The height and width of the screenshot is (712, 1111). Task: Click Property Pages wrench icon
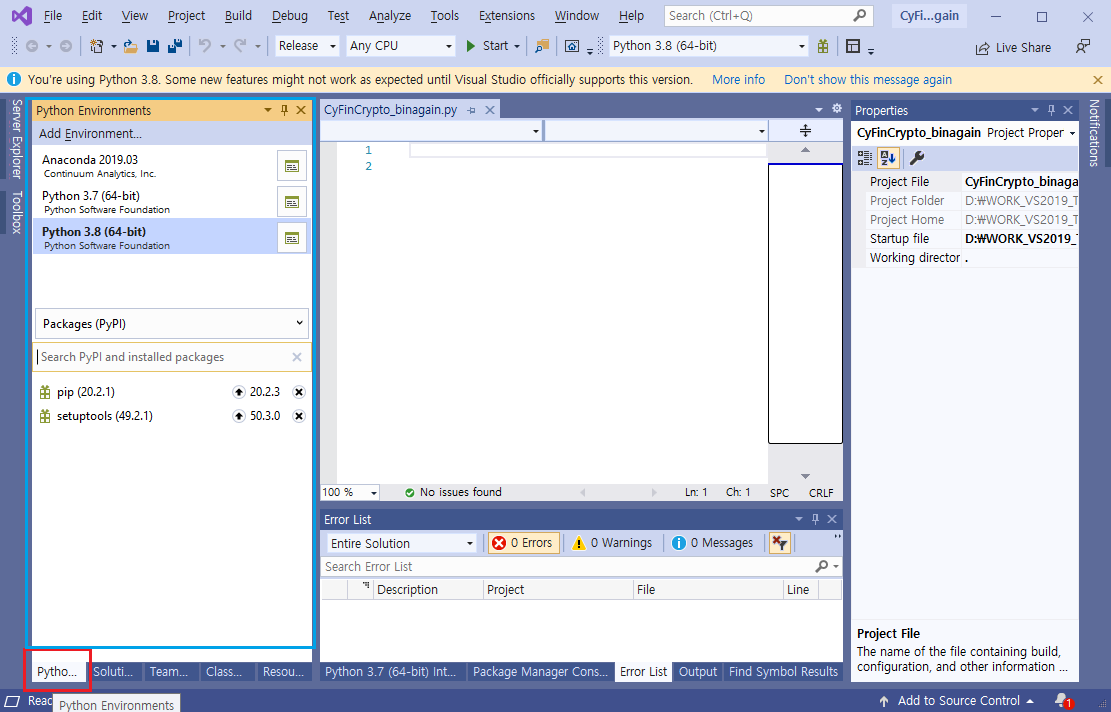[x=917, y=157]
